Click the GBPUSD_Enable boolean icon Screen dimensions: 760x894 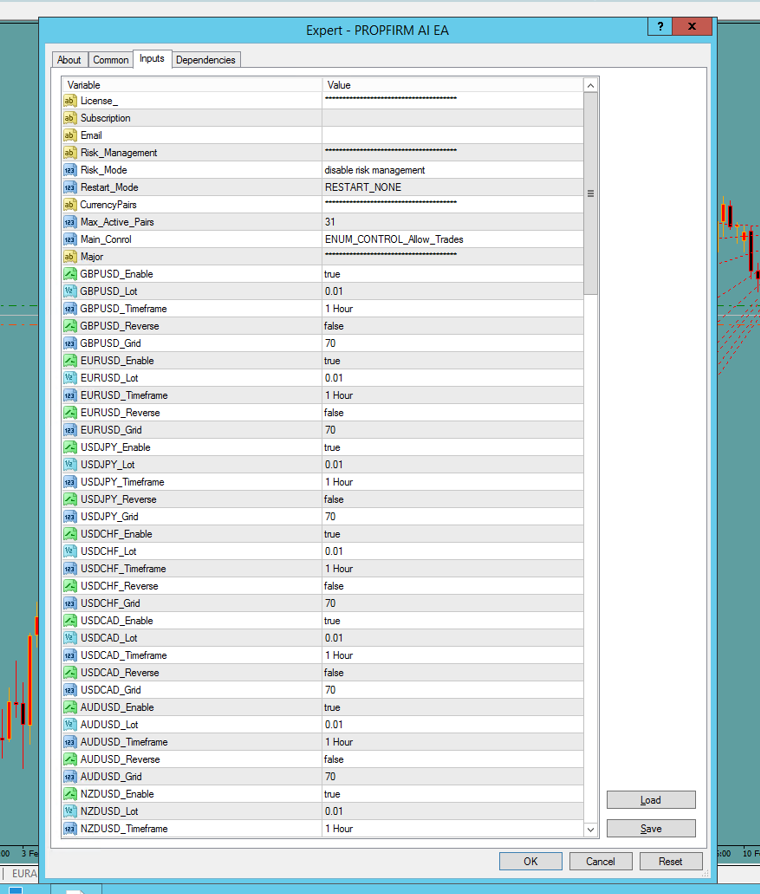coord(70,274)
